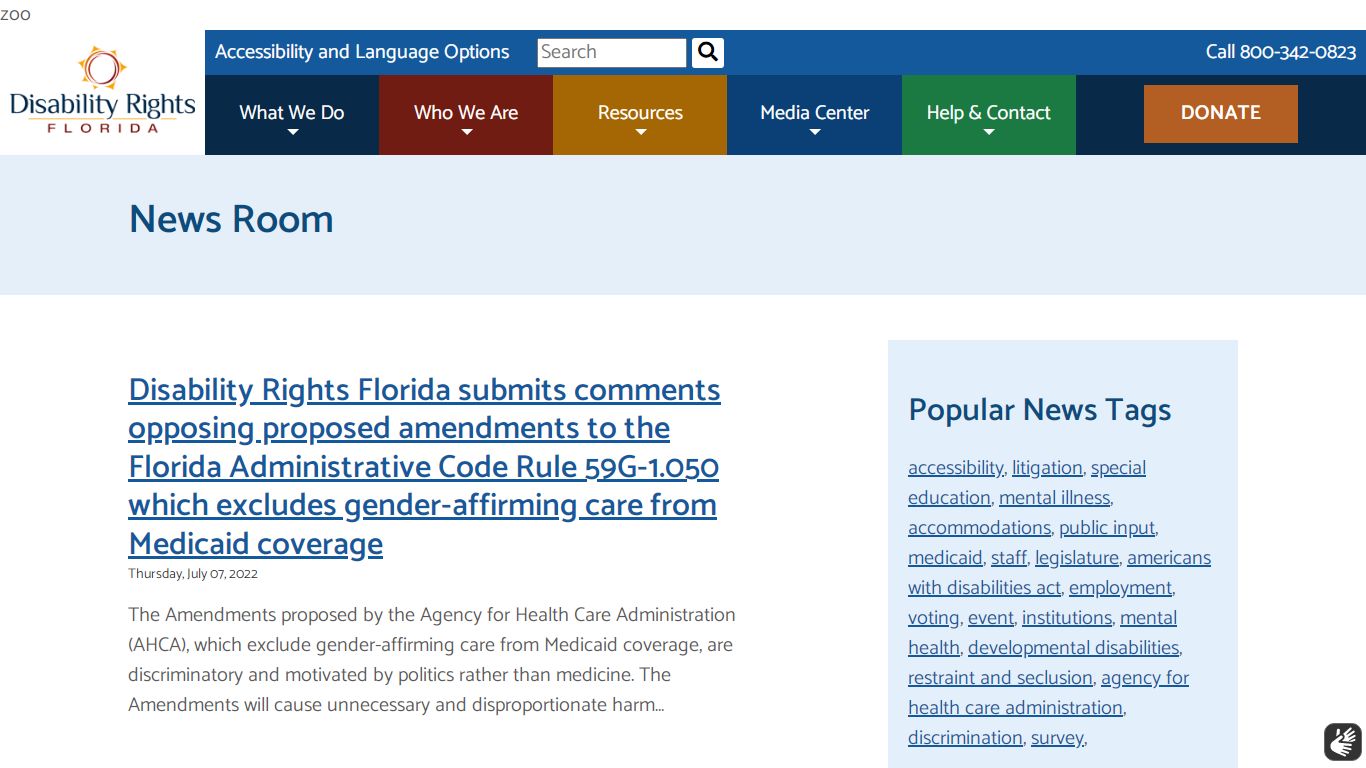Image resolution: width=1366 pixels, height=768 pixels.
Task: Select the americans with disabilities act tag
Action: [1059, 573]
